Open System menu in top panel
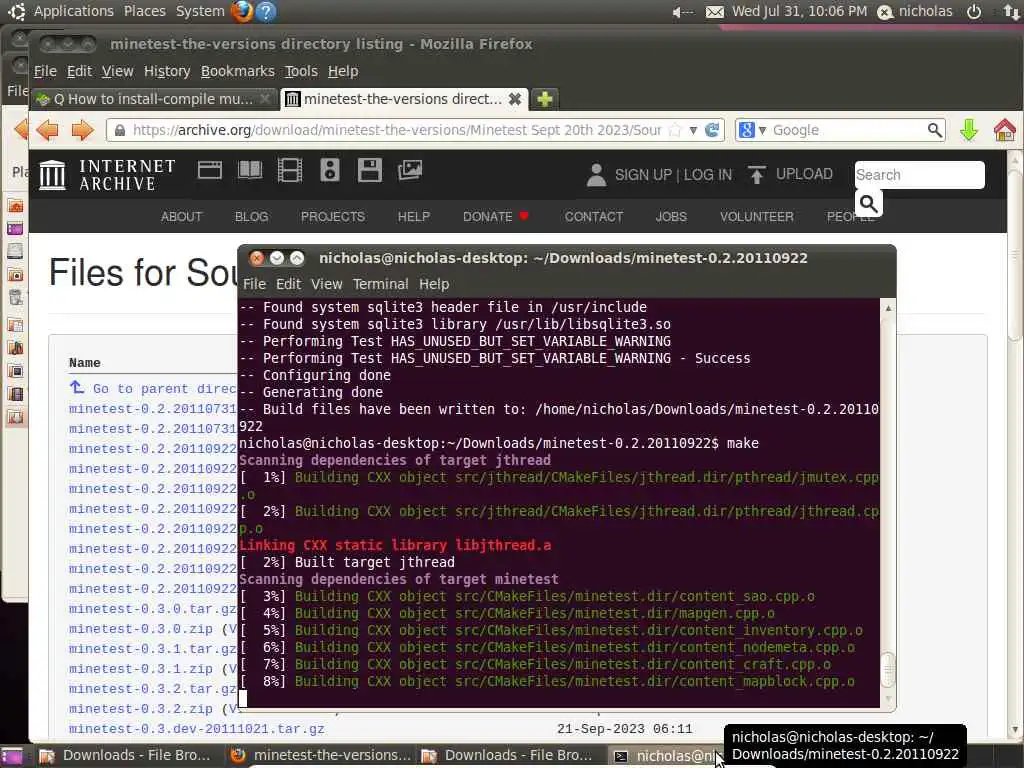The height and width of the screenshot is (768, 1024). pyautogui.click(x=200, y=12)
